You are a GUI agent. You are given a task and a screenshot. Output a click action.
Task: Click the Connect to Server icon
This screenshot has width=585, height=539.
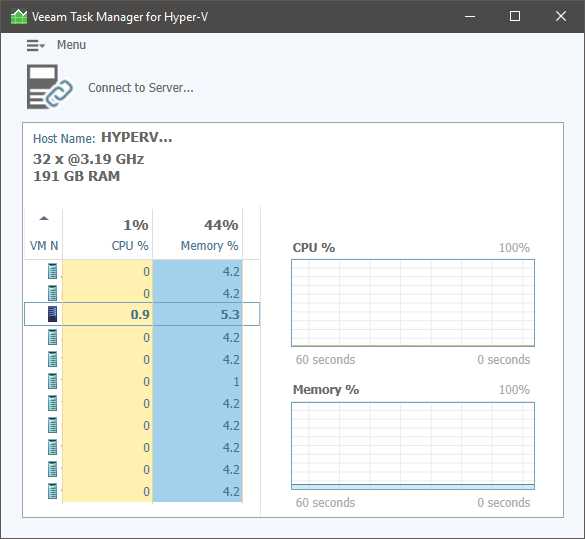(50, 87)
